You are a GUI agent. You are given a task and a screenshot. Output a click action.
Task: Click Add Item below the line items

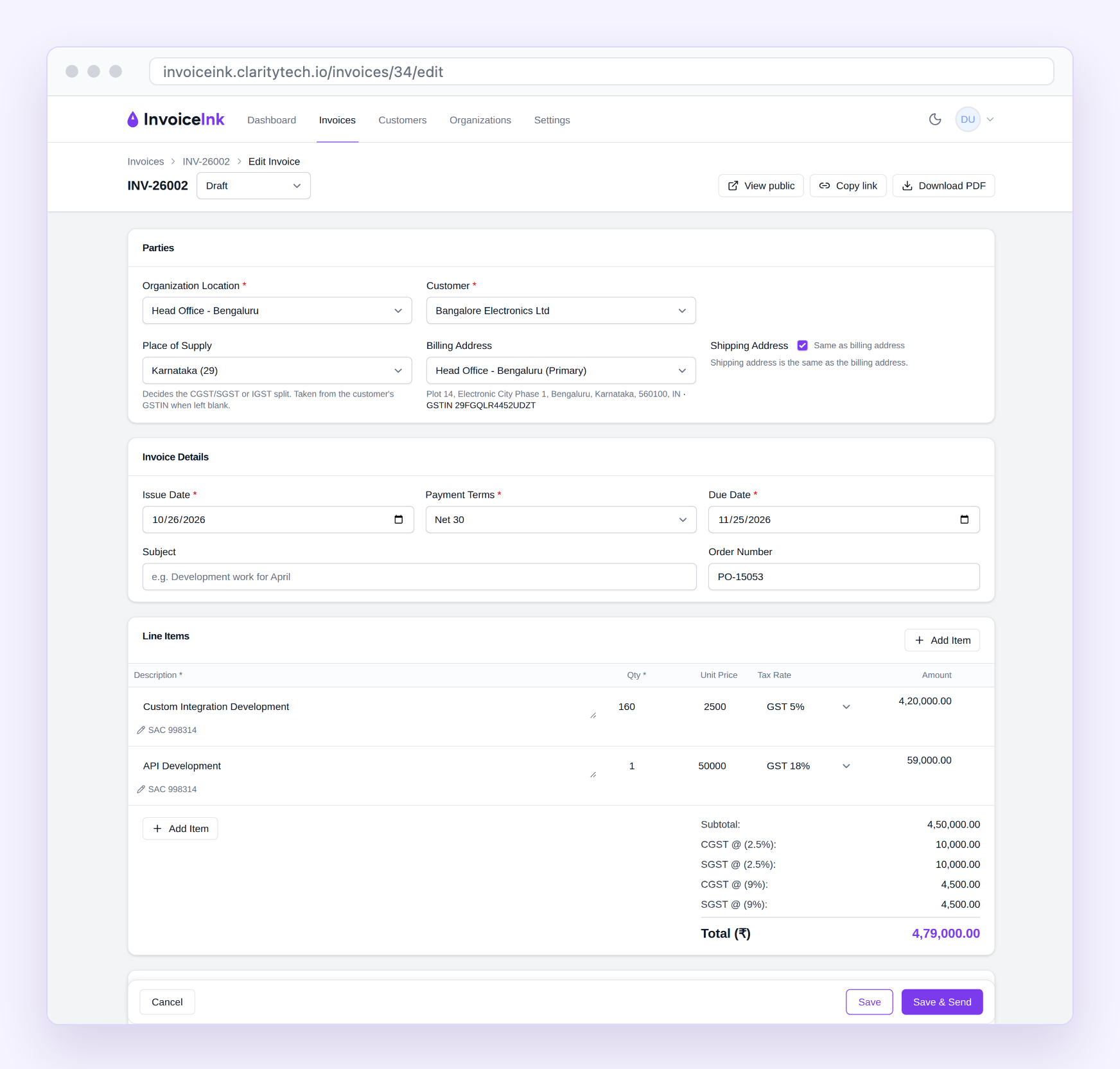[180, 829]
